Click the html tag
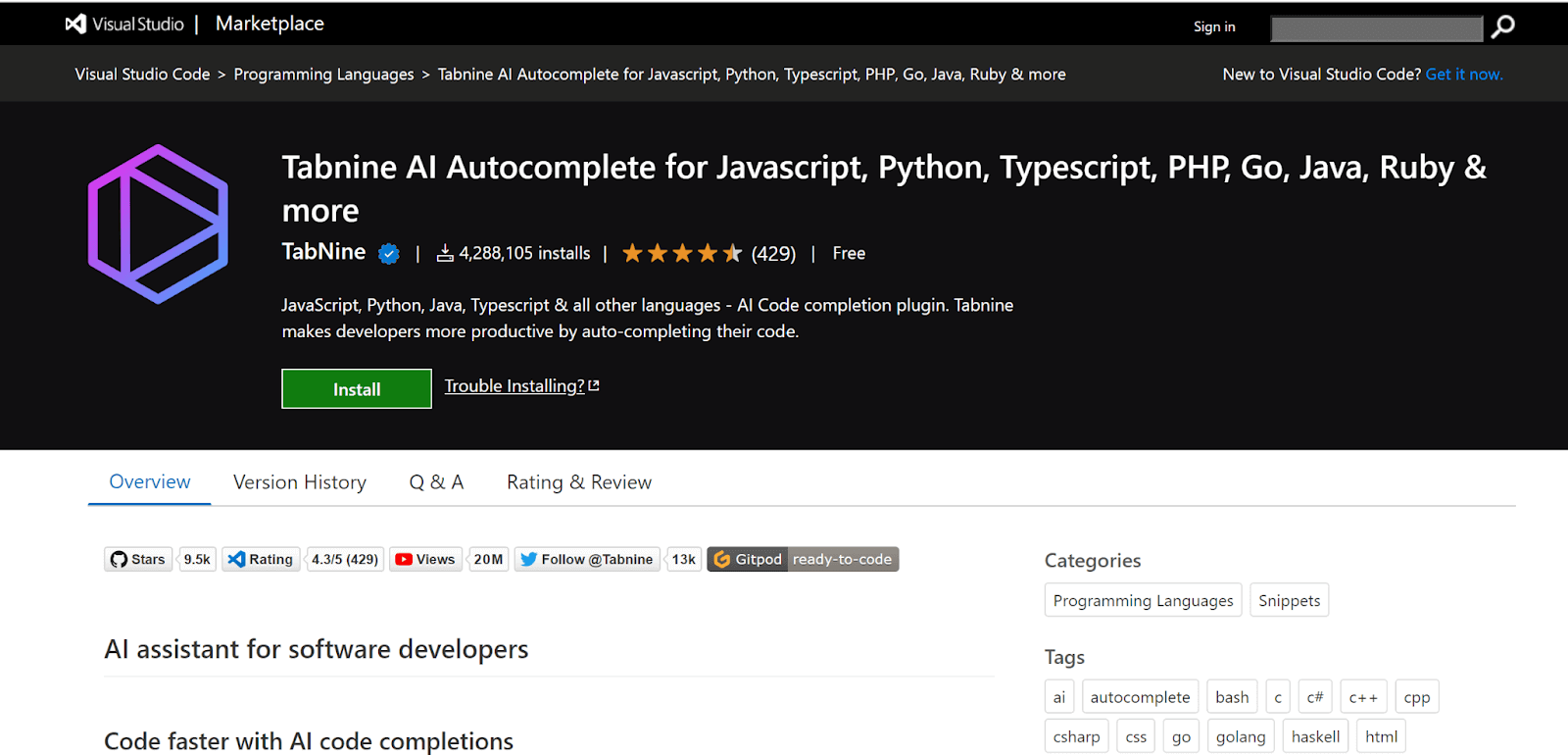This screenshot has height=755, width=1568. [x=1382, y=735]
